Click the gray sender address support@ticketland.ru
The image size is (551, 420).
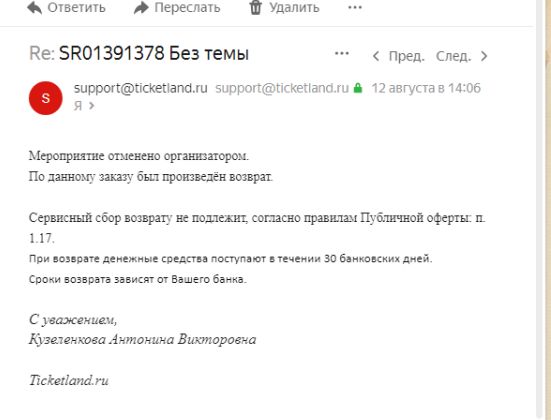click(x=282, y=88)
